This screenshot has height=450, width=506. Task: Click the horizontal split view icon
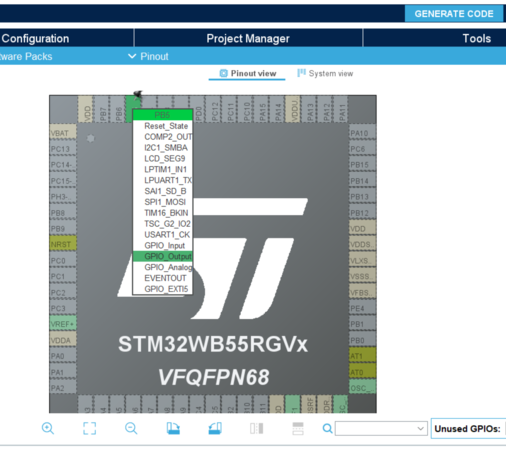[x=298, y=428]
